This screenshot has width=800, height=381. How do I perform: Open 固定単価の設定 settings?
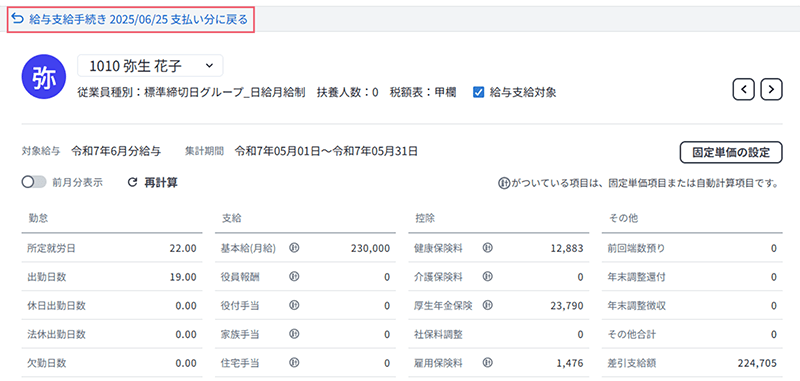pyautogui.click(x=731, y=153)
